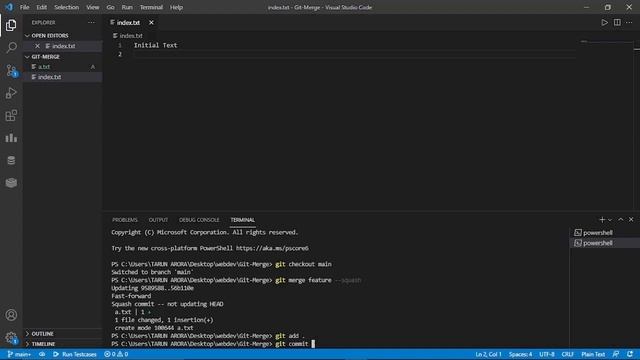Open a.txt in the file explorer

tap(62, 67)
